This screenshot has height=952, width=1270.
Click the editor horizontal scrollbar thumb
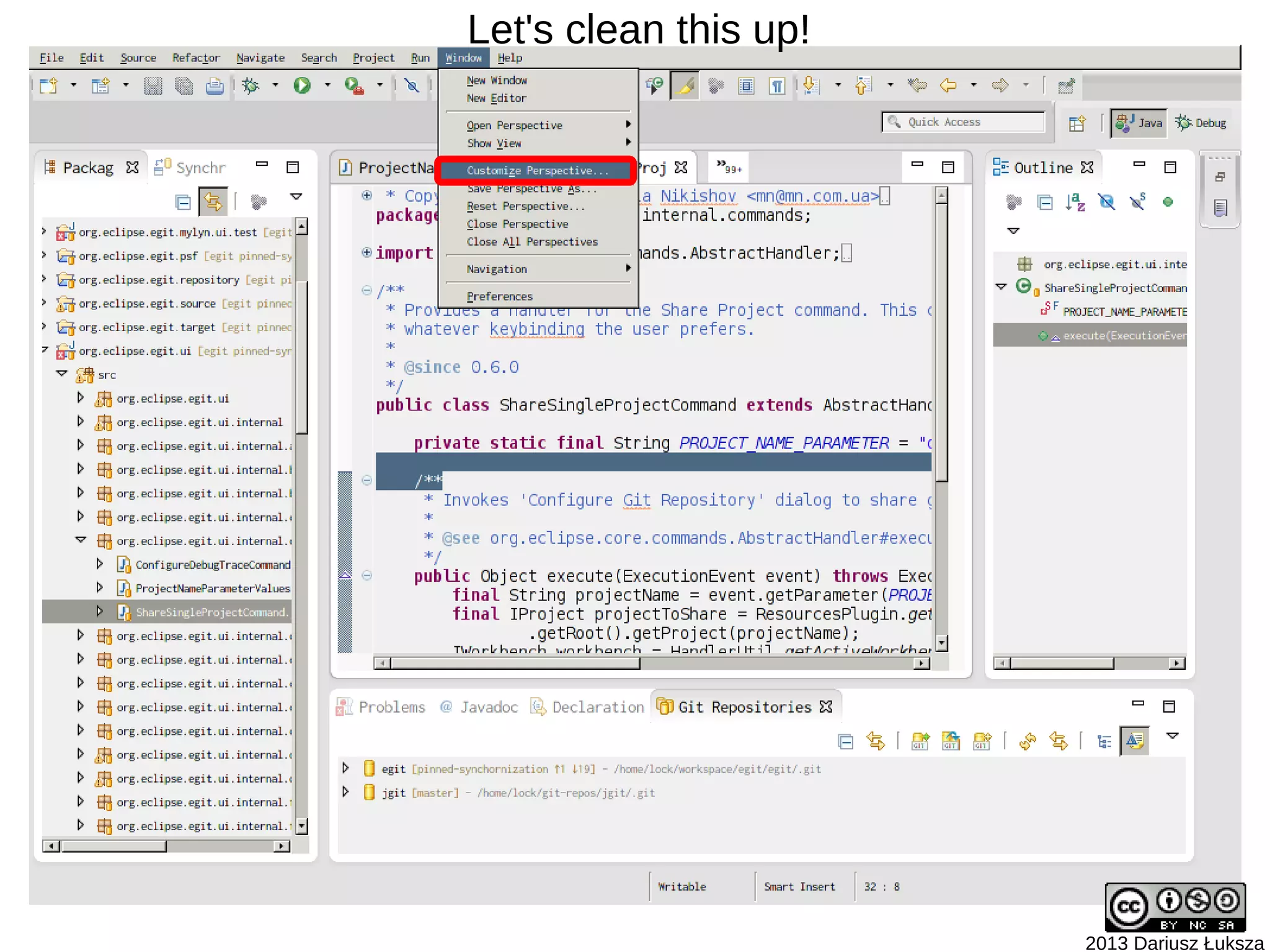pos(515,663)
